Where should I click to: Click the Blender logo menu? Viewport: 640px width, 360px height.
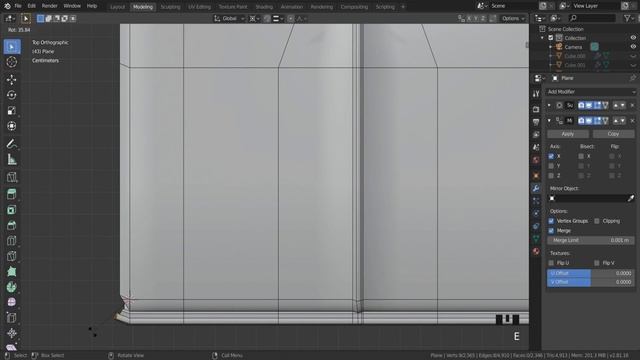point(7,6)
